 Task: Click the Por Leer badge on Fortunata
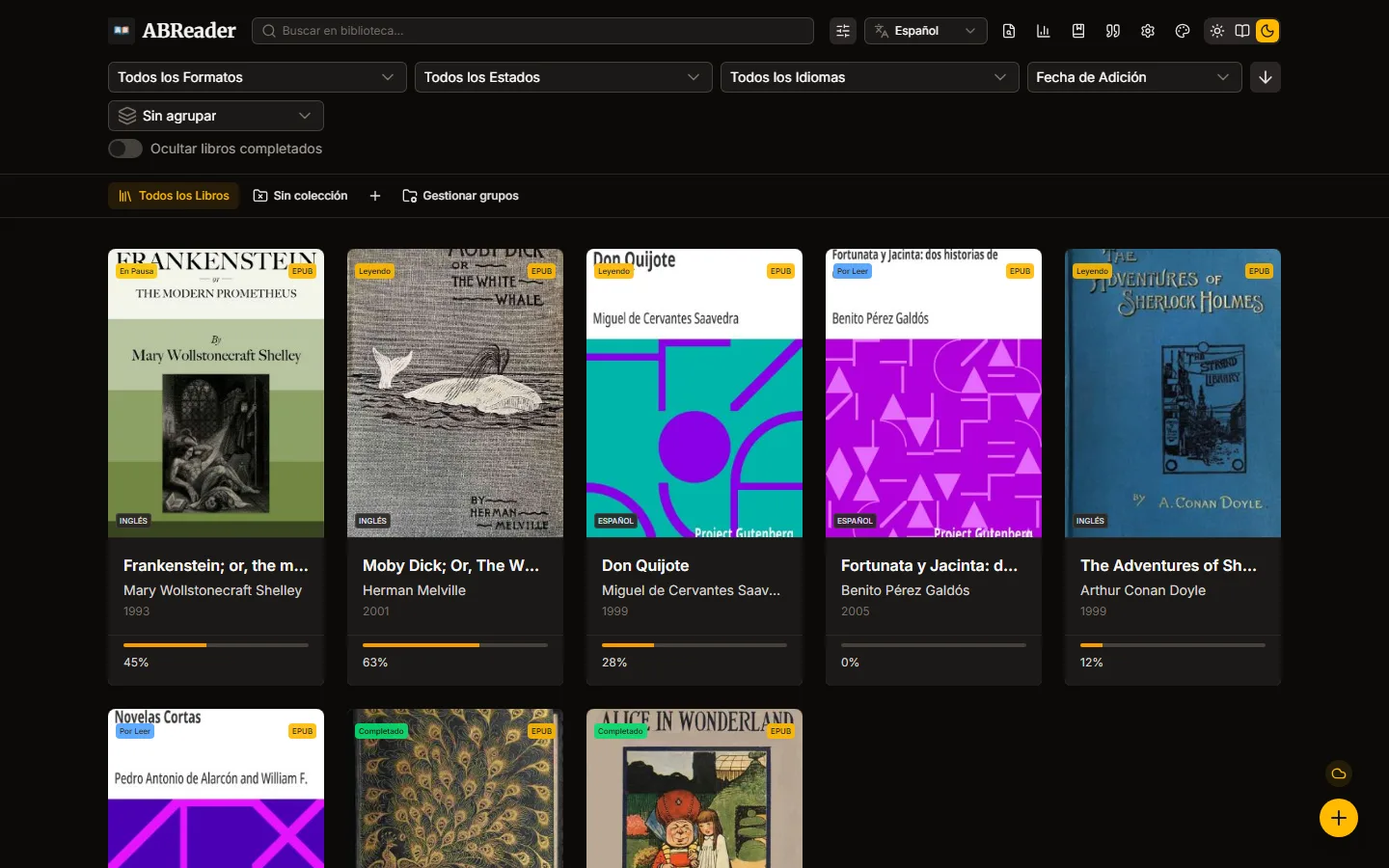pos(853,271)
